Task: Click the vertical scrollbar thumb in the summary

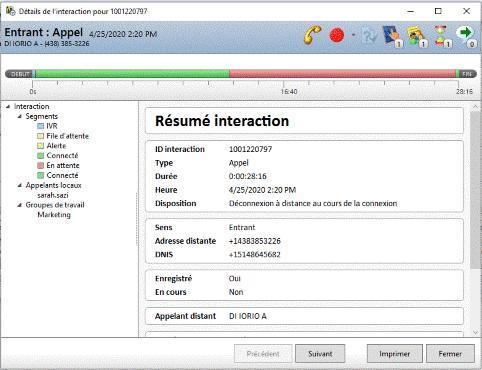Action: coord(475,190)
